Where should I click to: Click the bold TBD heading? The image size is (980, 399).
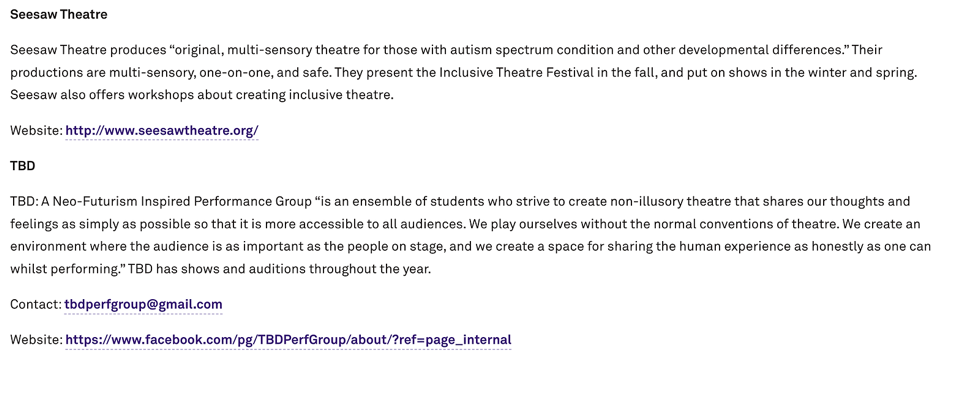pyautogui.click(x=22, y=166)
